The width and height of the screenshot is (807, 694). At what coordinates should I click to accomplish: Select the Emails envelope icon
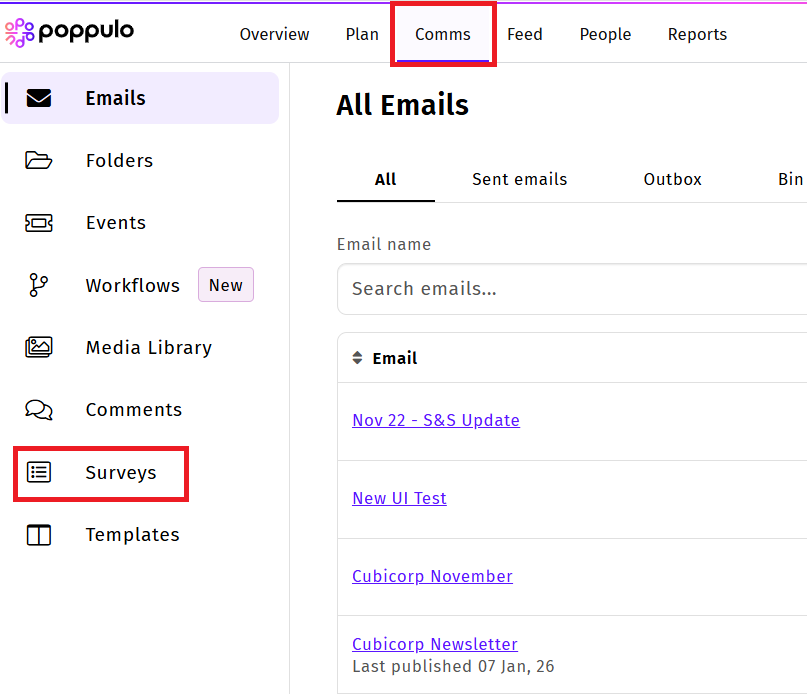click(x=39, y=98)
